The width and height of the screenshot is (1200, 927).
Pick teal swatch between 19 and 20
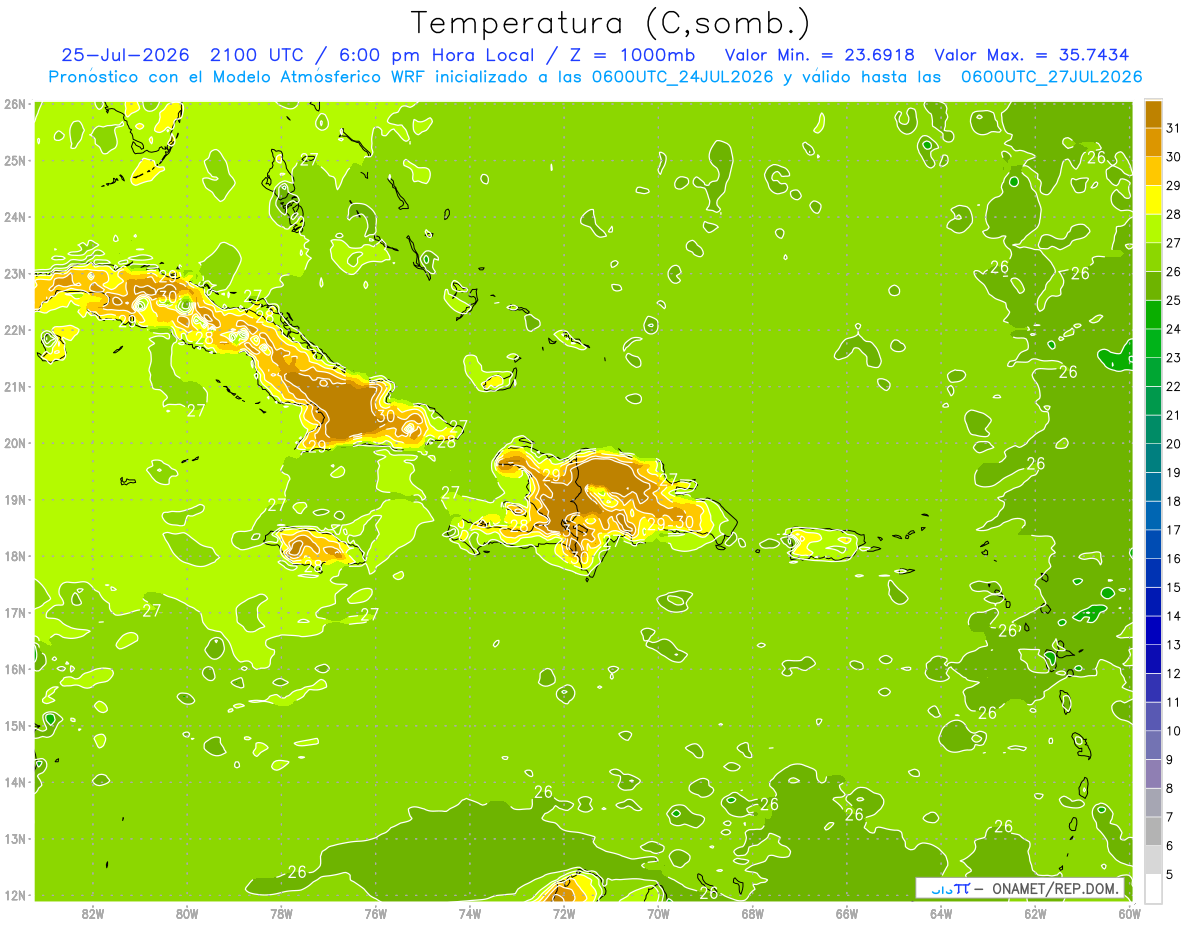point(1153,458)
